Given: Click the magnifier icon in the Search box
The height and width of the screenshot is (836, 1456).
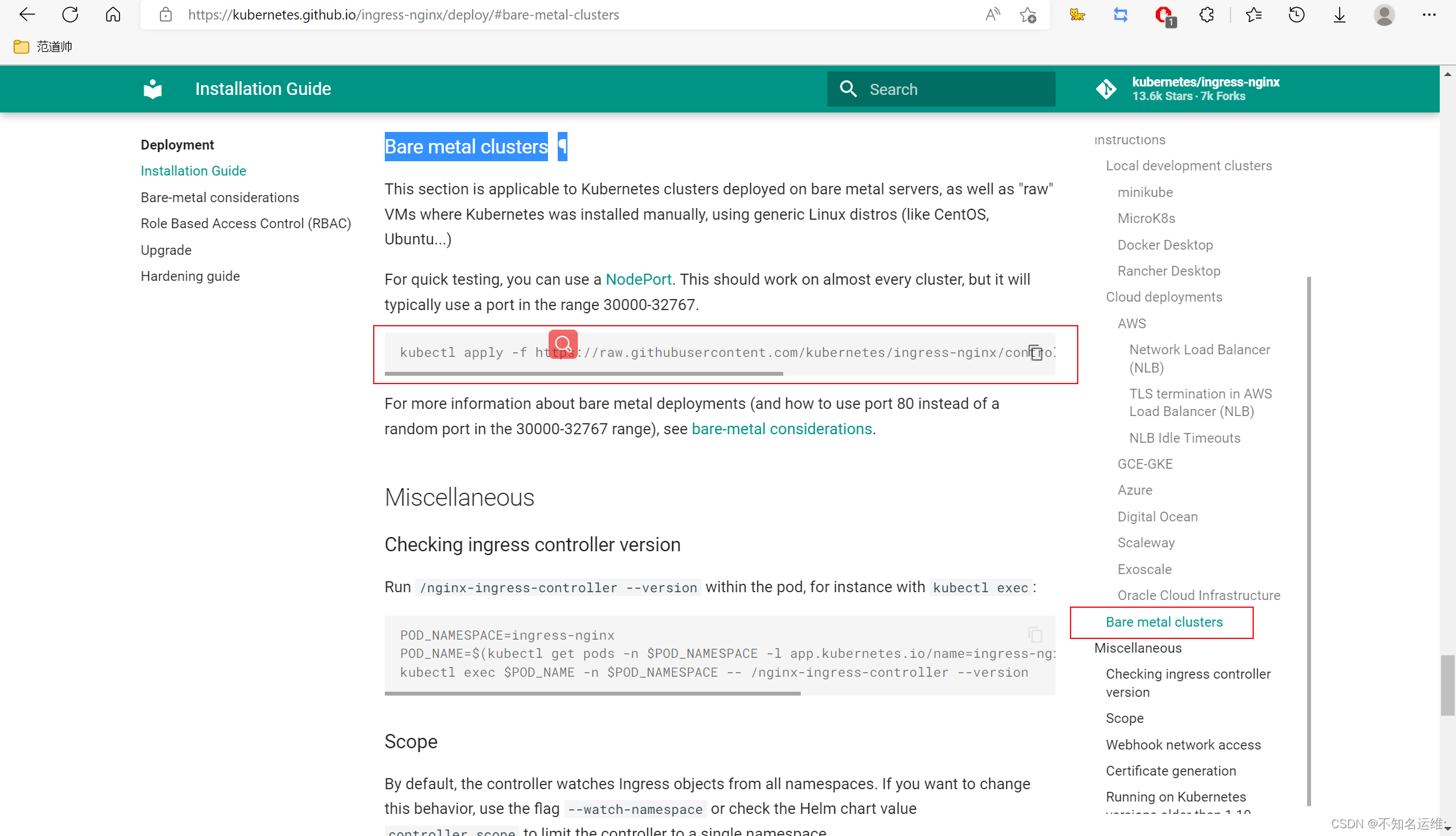Looking at the screenshot, I should [x=848, y=89].
